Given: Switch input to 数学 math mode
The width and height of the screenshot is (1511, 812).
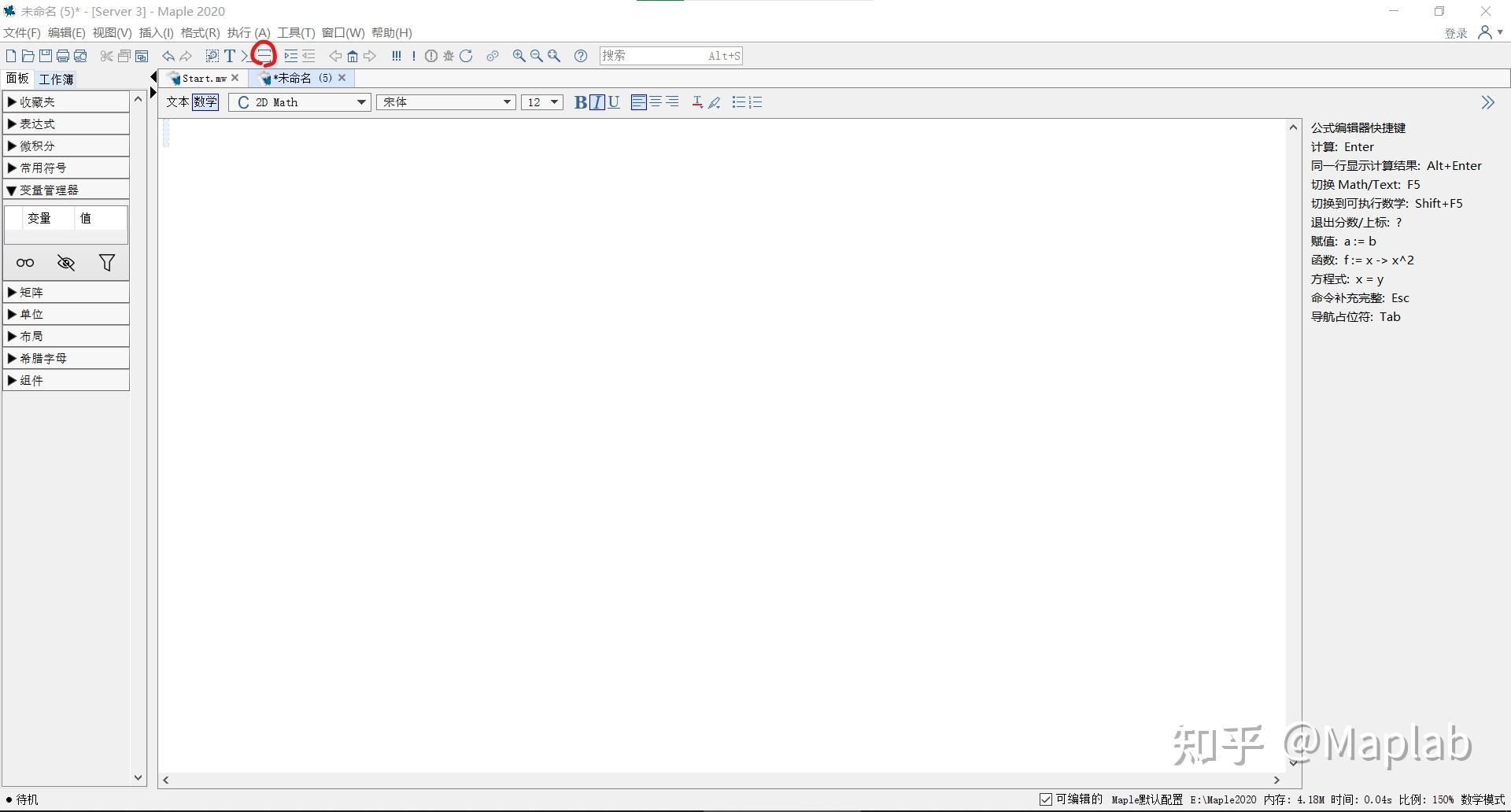Looking at the screenshot, I should click(x=205, y=102).
